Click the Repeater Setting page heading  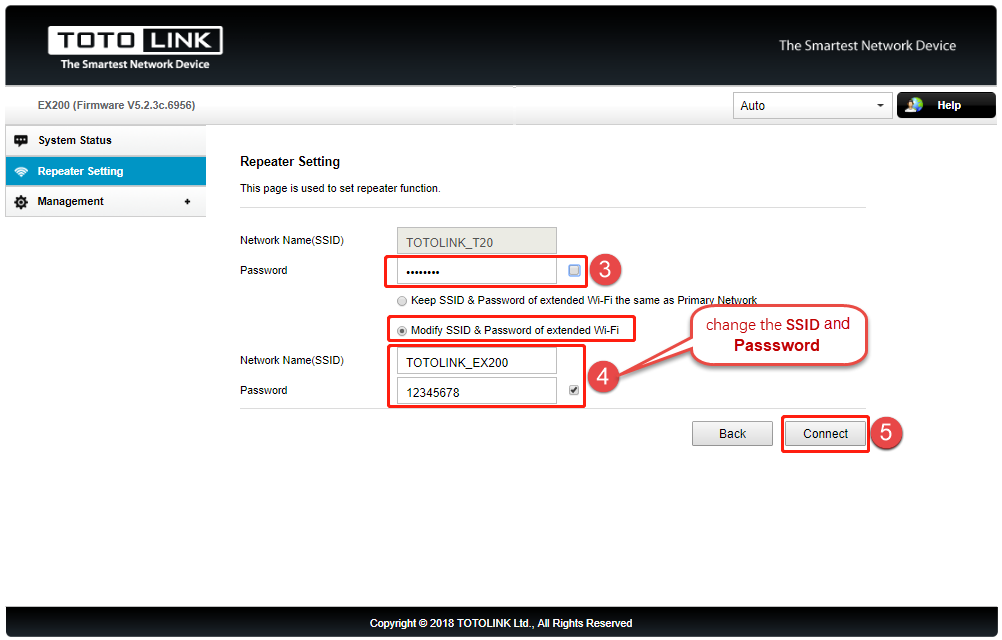click(x=290, y=162)
